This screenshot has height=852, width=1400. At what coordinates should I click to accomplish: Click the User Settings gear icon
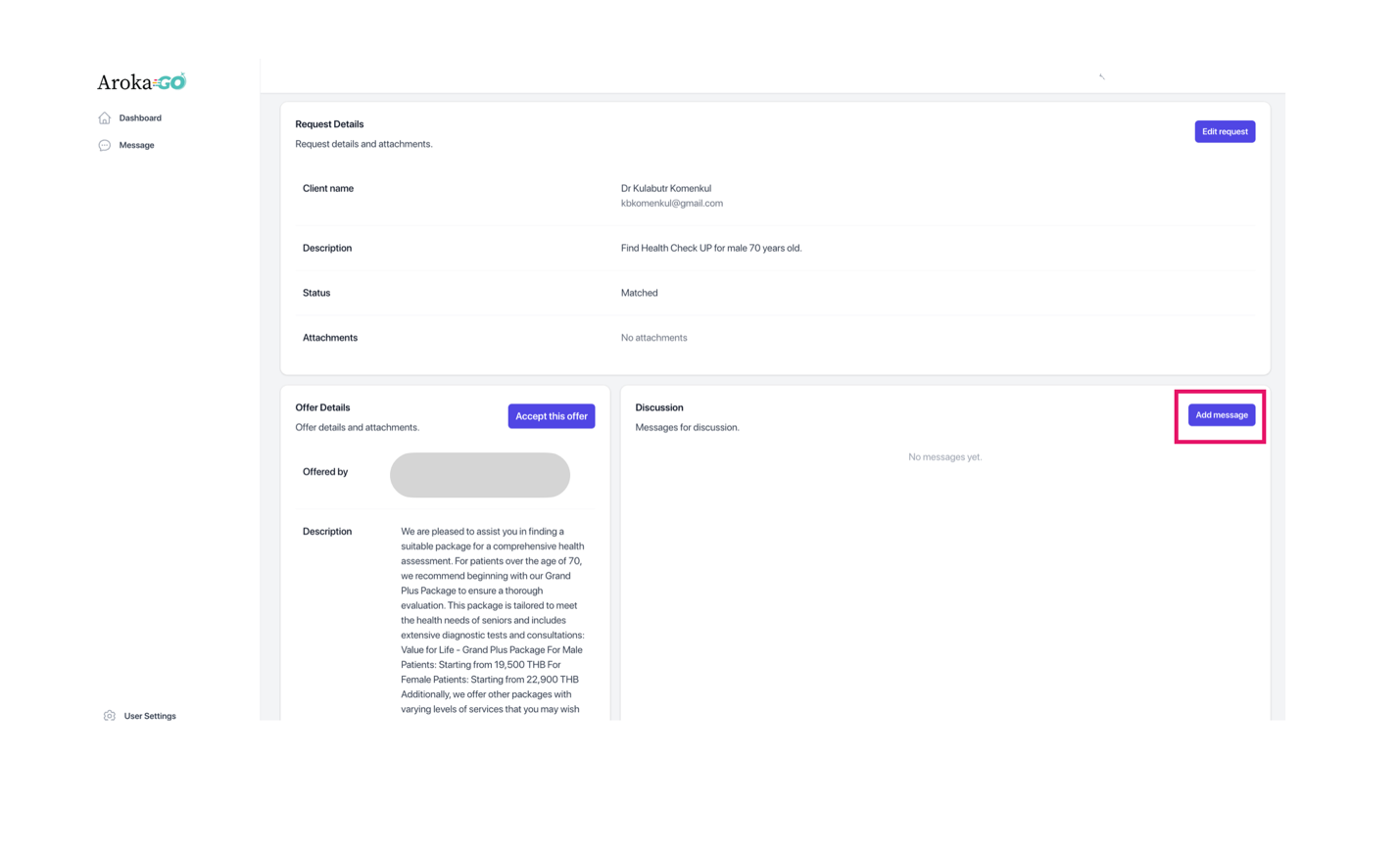(x=110, y=716)
